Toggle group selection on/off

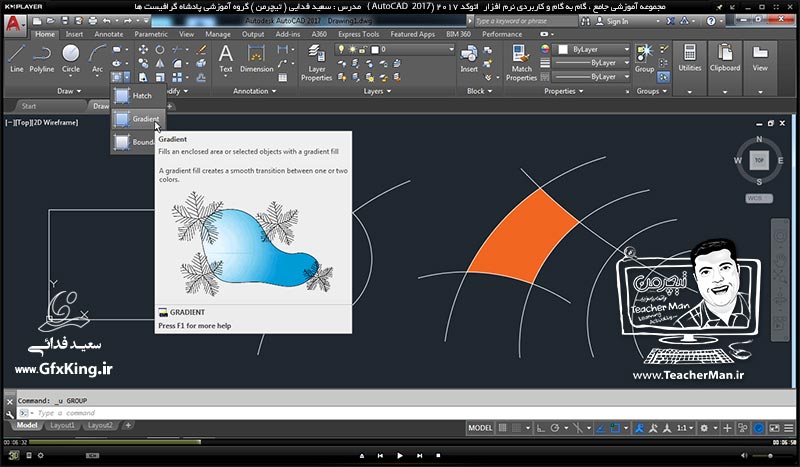tap(663, 77)
